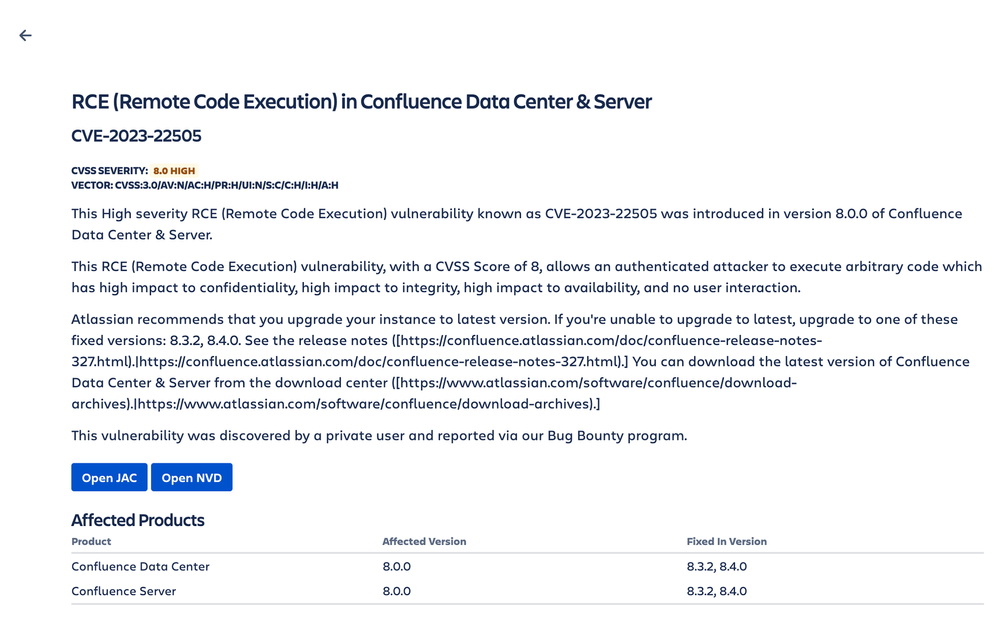Click fixed versions 8.3.2, 8.4.0 for Data Center
998x624 pixels.
717,566
